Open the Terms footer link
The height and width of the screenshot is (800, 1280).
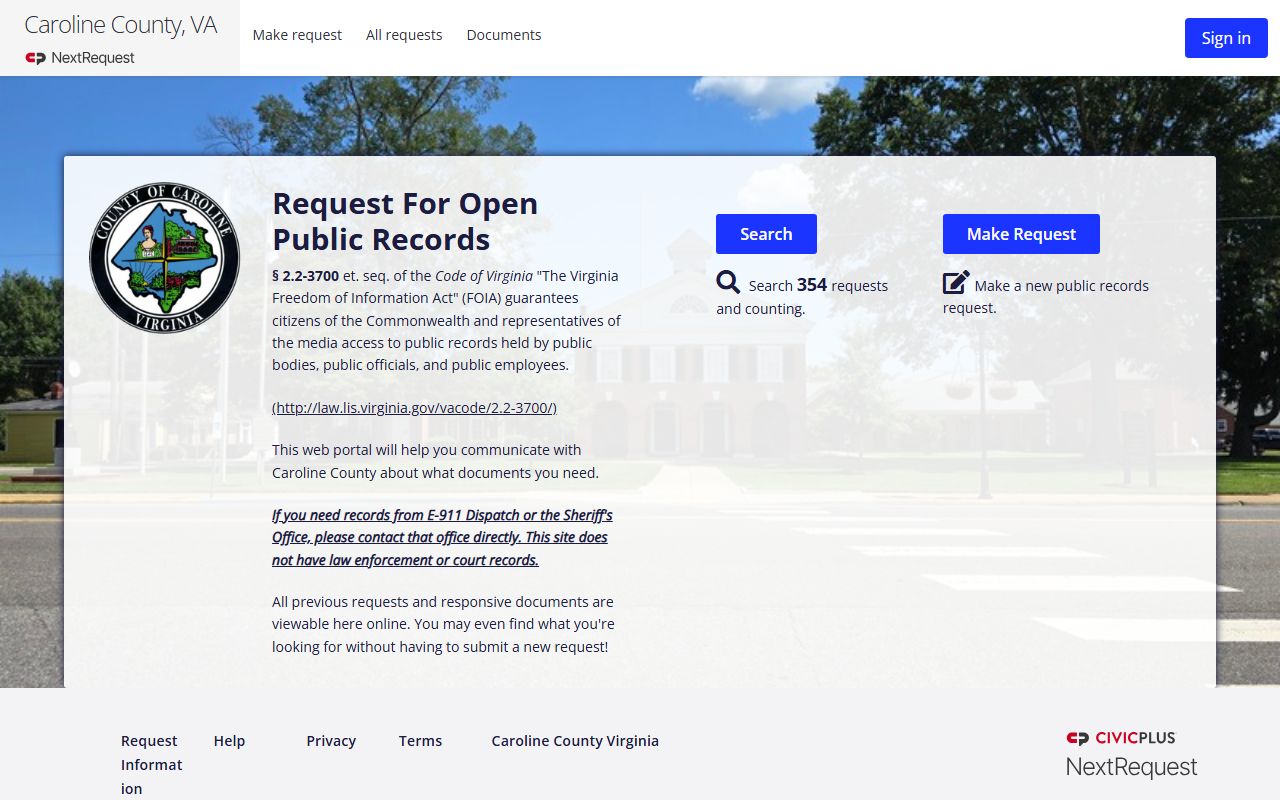(x=420, y=741)
